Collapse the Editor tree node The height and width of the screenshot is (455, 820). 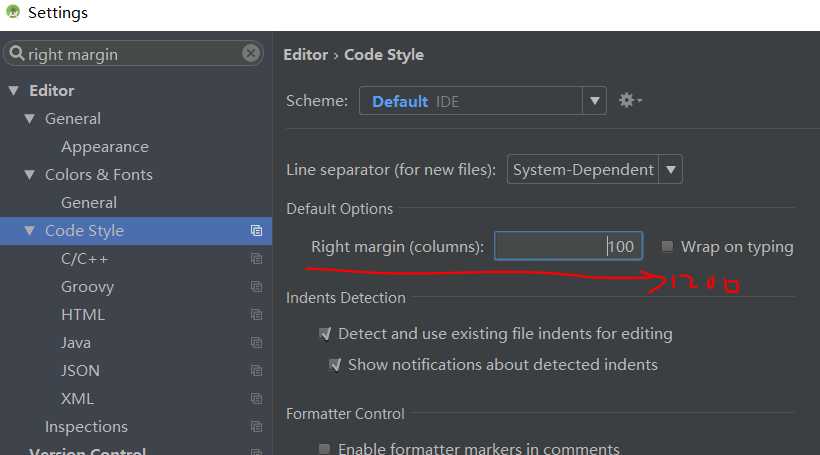[x=14, y=90]
